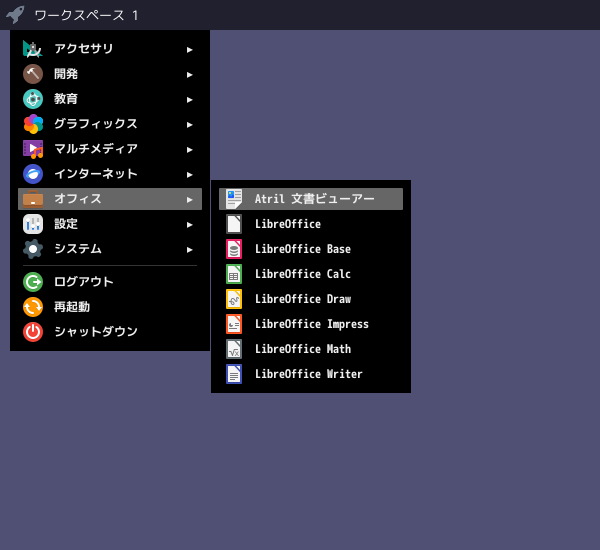Click the LibreOffice Draw yellow icon
600x550 pixels.
pos(234,299)
